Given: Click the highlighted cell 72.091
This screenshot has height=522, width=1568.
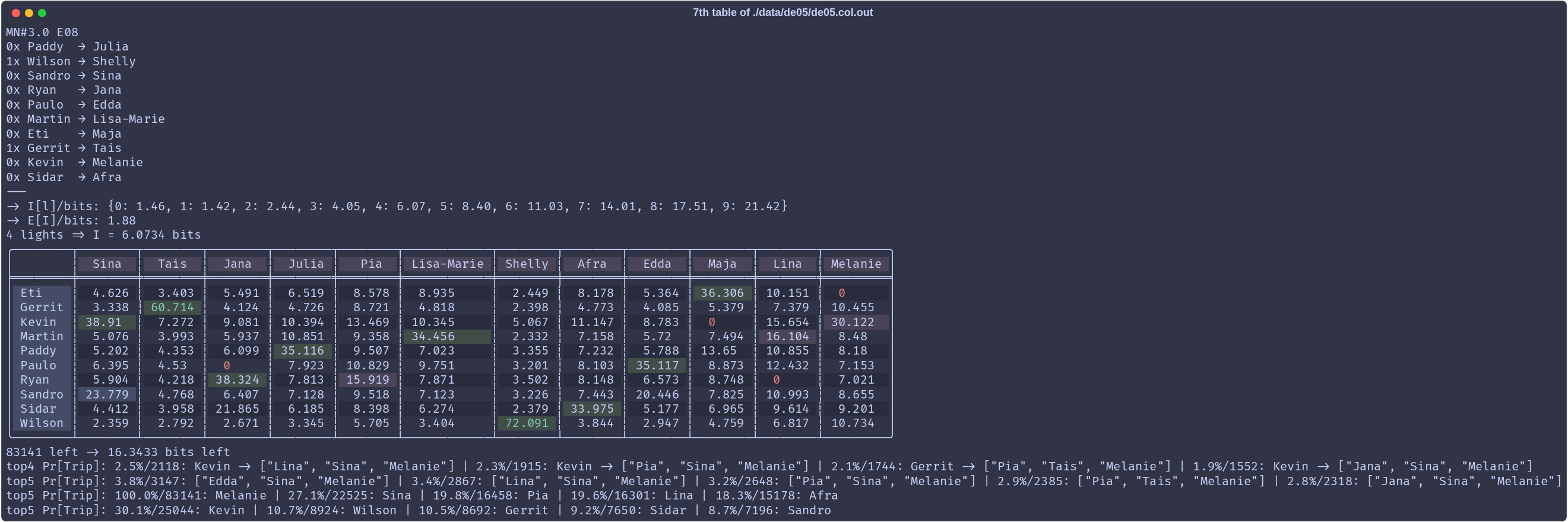Looking at the screenshot, I should tap(527, 423).
